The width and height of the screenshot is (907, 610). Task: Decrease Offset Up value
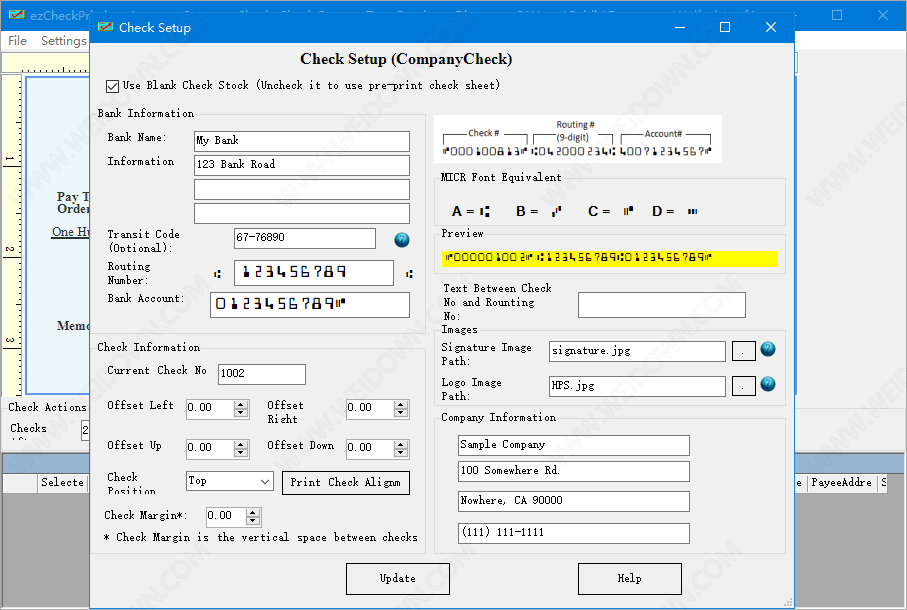pyautogui.click(x=241, y=453)
